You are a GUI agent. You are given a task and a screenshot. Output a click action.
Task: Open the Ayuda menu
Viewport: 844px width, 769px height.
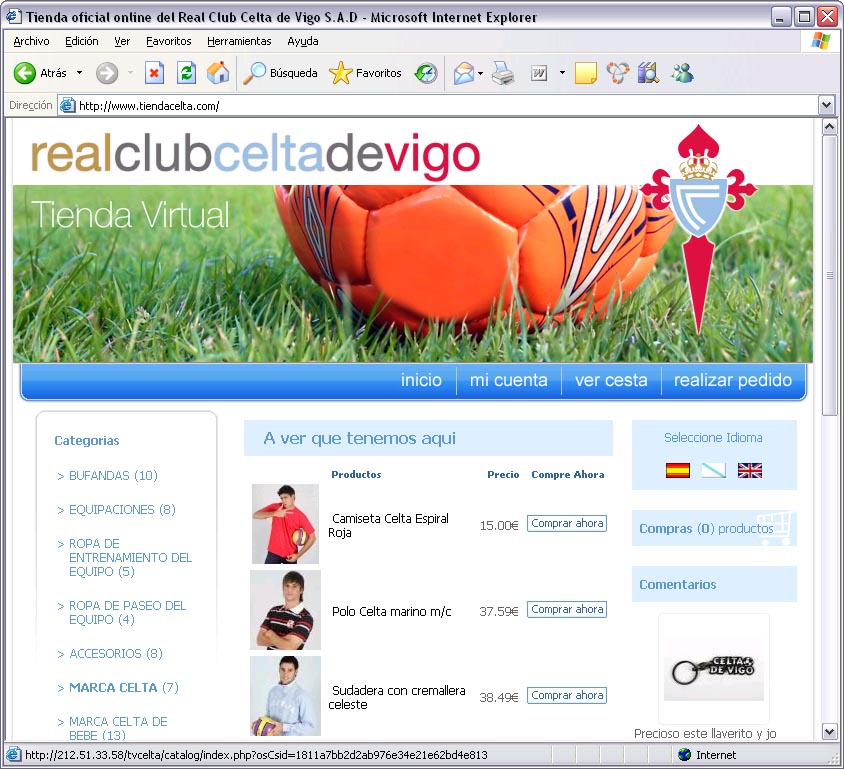(x=303, y=41)
